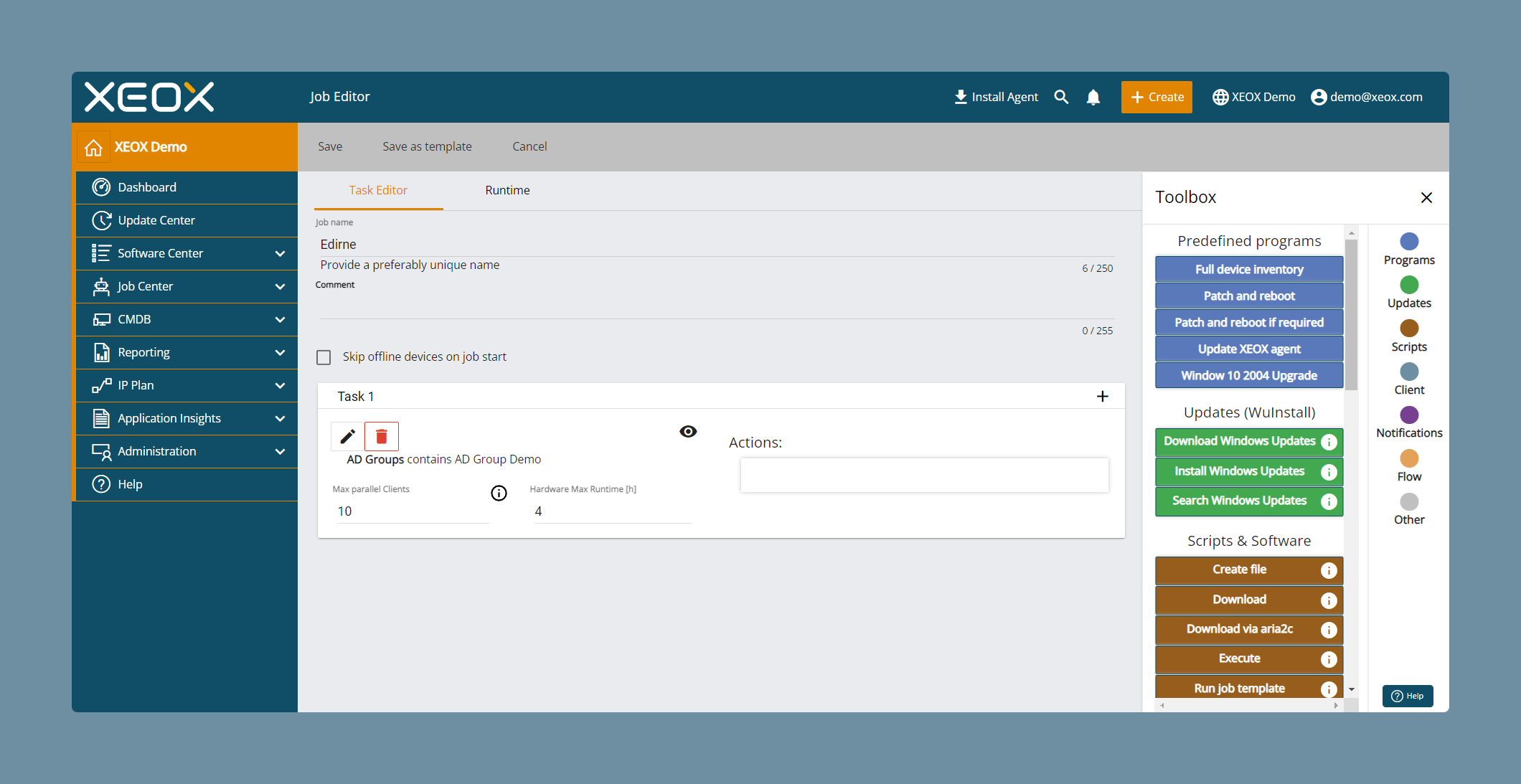Image resolution: width=1521 pixels, height=784 pixels.
Task: Open the notifications bell icon
Action: pyautogui.click(x=1093, y=97)
